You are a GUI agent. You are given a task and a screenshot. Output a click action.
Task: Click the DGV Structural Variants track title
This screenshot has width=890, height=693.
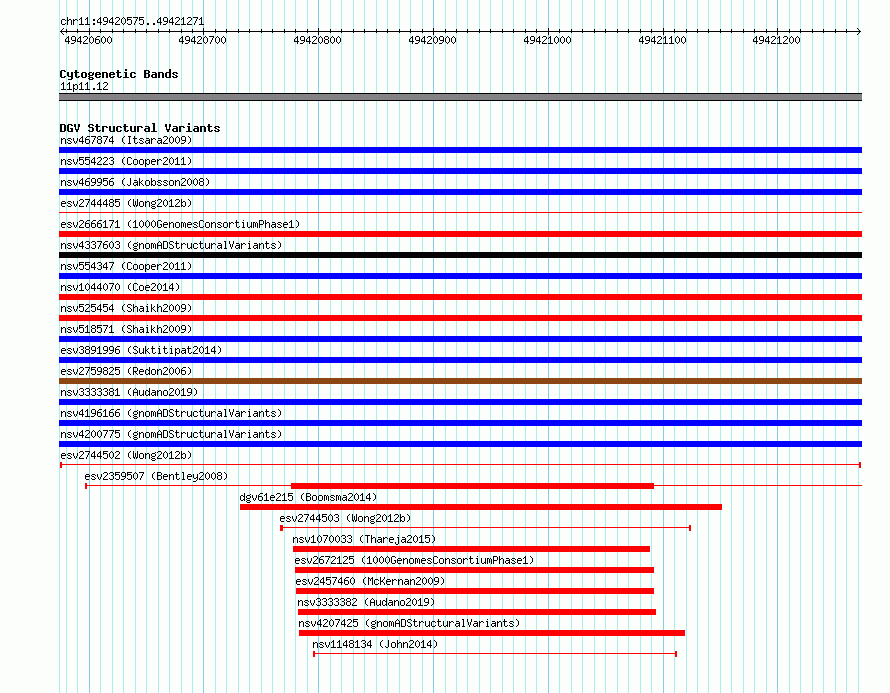pyautogui.click(x=140, y=128)
